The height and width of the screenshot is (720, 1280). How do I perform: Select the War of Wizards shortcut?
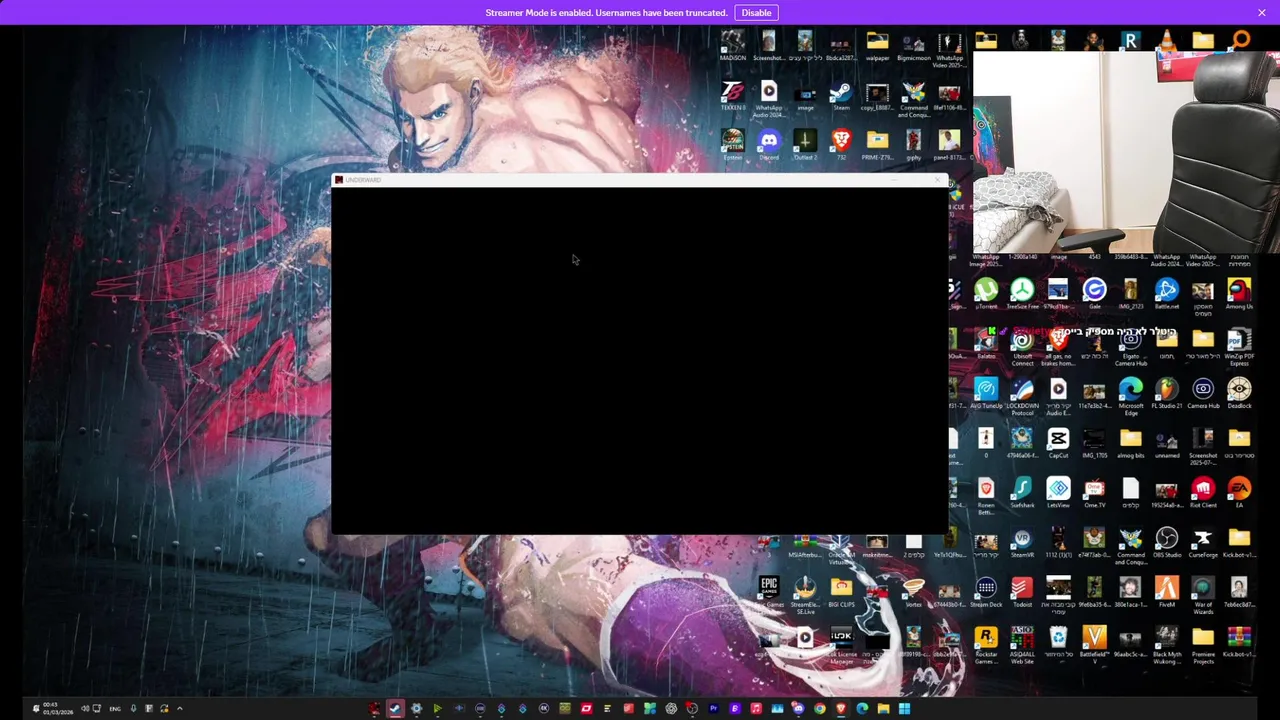(x=1203, y=595)
